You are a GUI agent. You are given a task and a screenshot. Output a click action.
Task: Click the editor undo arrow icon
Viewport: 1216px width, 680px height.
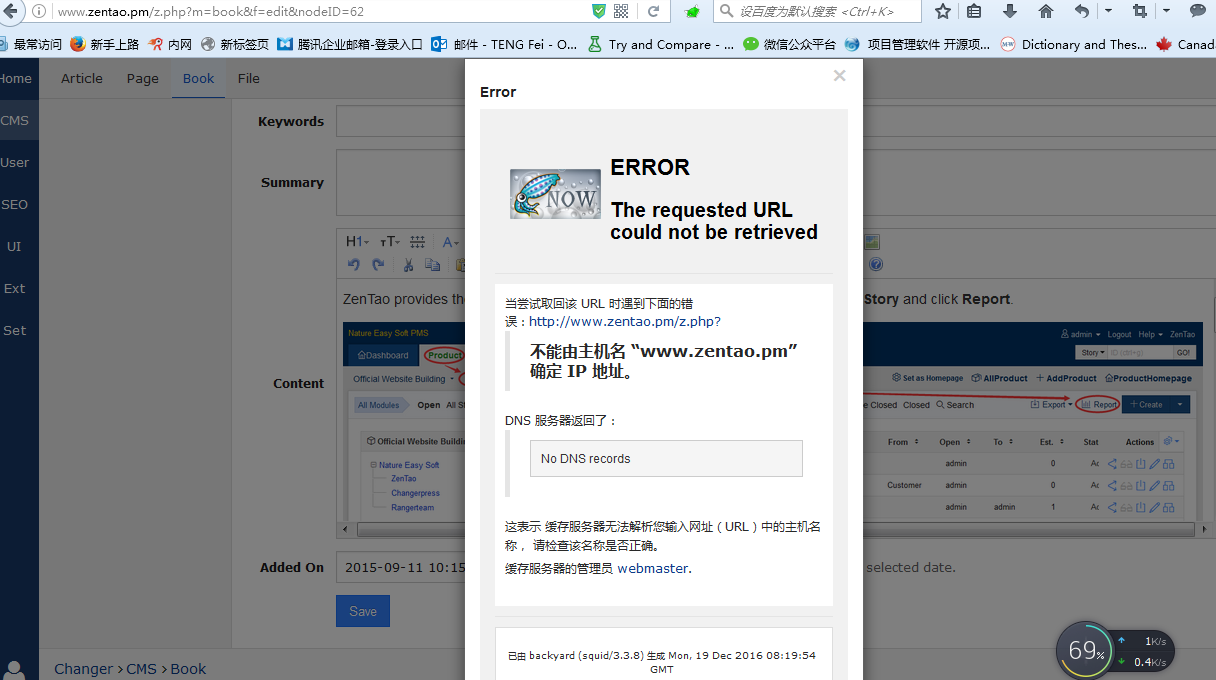(x=353, y=265)
